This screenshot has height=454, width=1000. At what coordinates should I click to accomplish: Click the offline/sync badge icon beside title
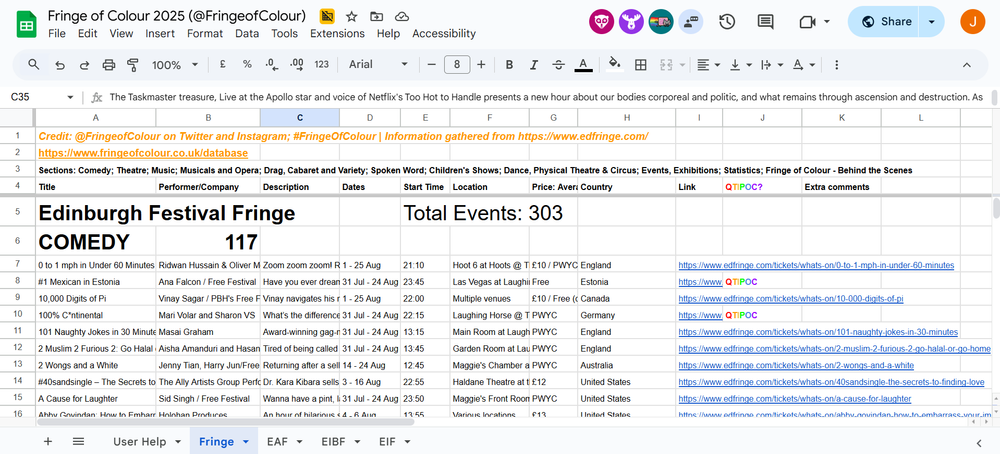point(327,16)
